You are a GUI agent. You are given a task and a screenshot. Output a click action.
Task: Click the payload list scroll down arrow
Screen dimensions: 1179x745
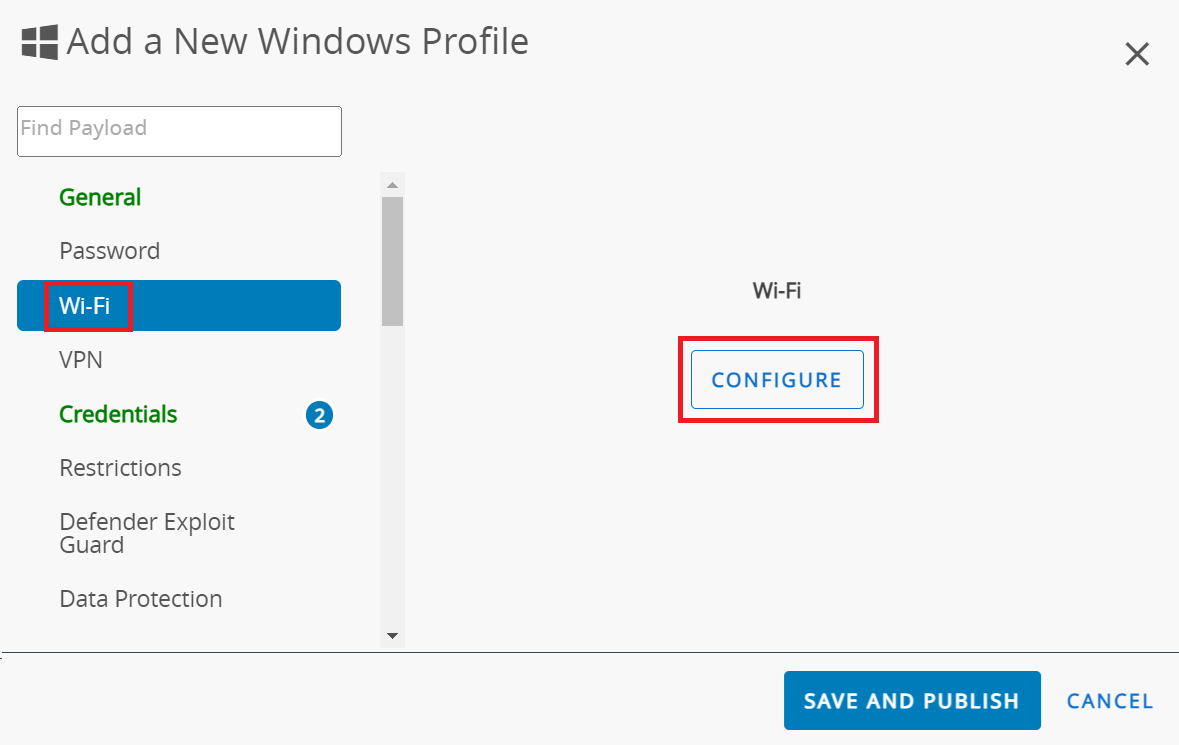tap(392, 635)
